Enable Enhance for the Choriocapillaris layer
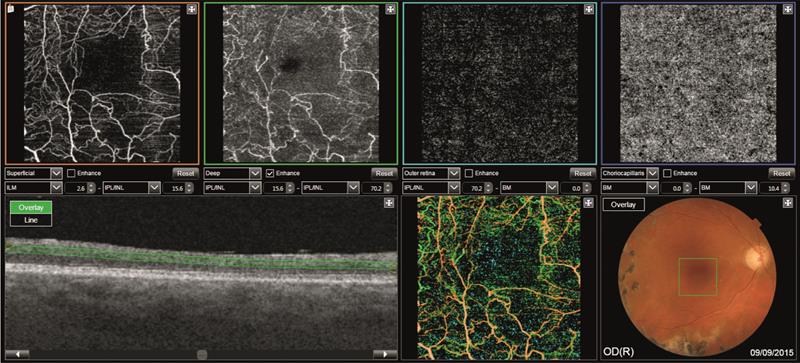800x363 pixels. pos(668,173)
